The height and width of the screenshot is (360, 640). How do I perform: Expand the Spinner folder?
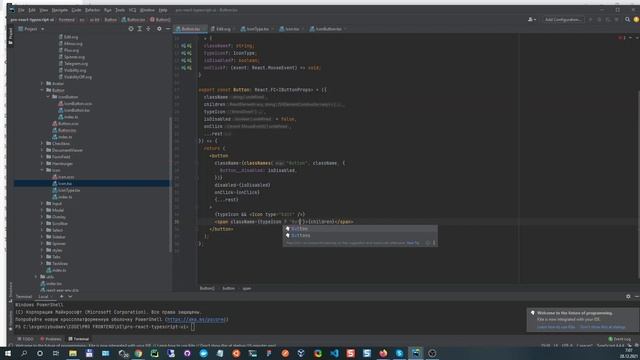42,243
